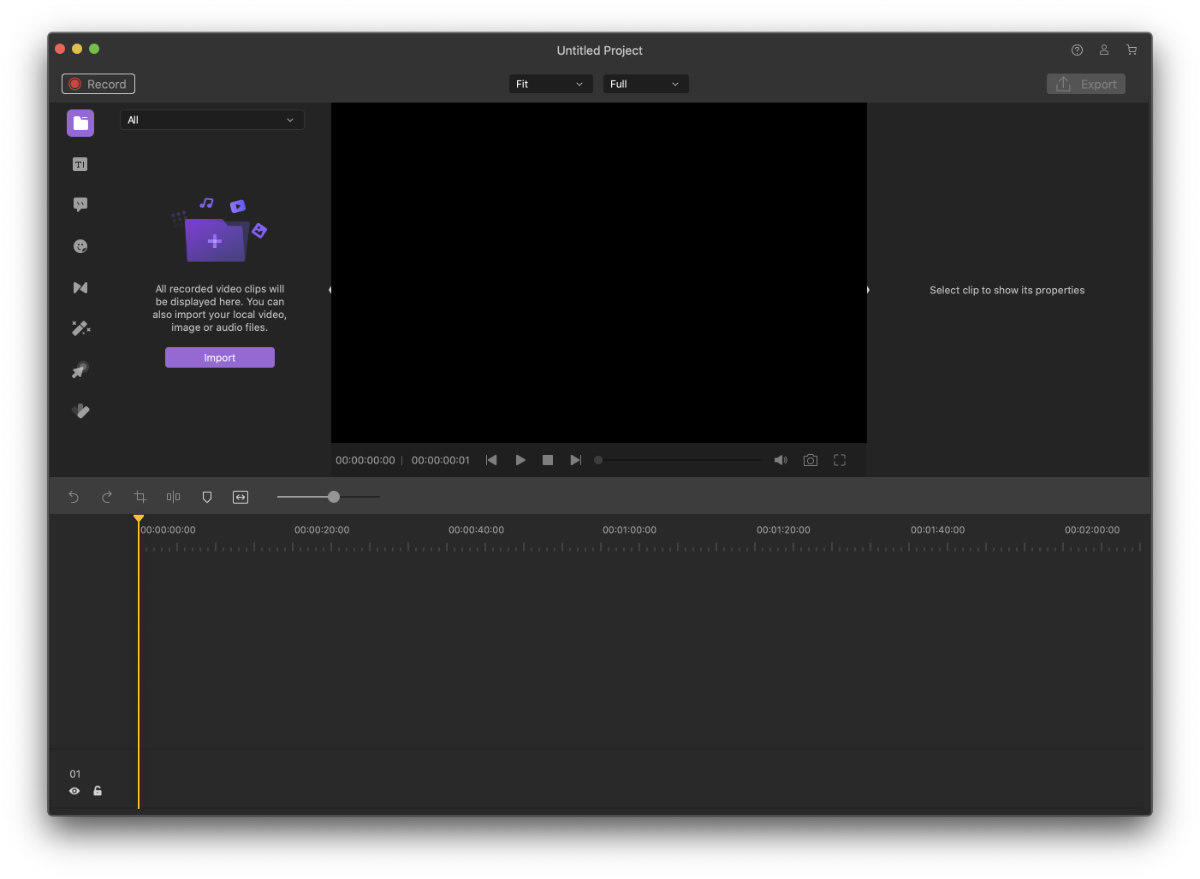Start recording with the Record button
1200x879 pixels.
pyautogui.click(x=98, y=84)
